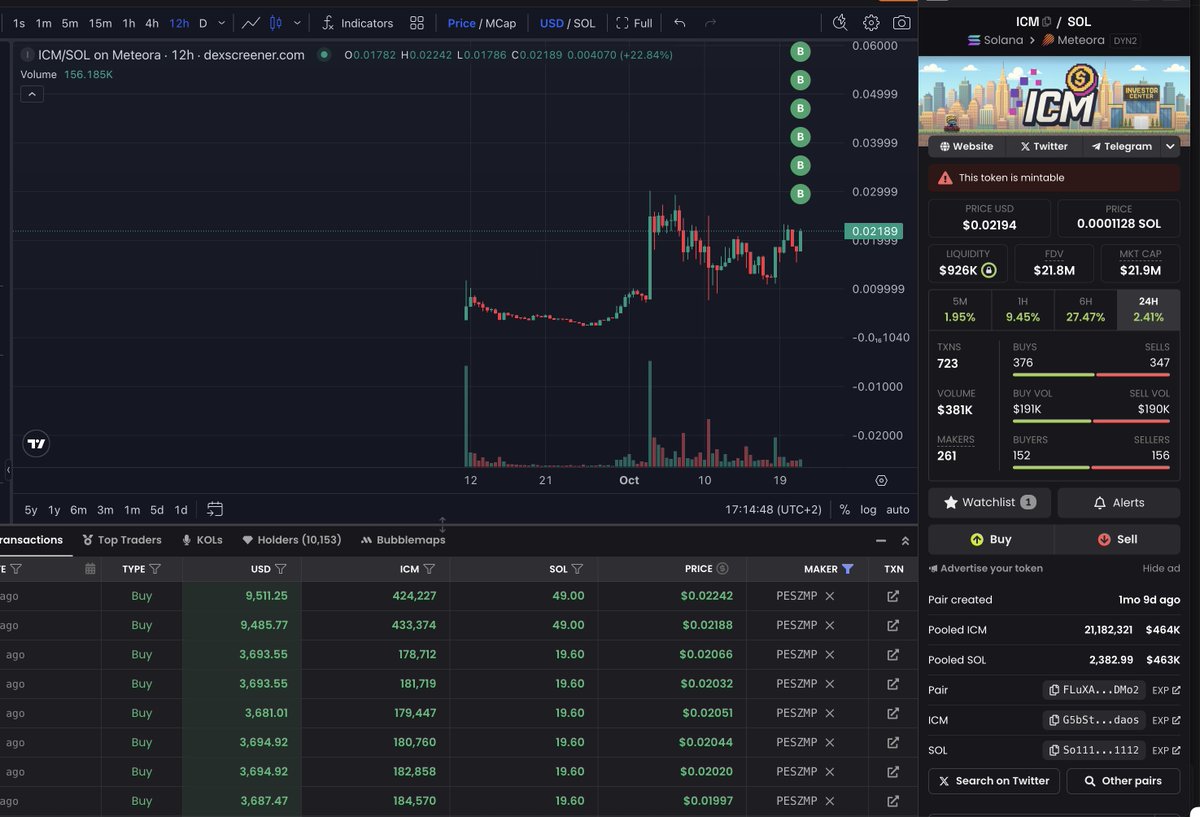Collapse the legend chevron under Volume
Screen dimensions: 1200x817
32,94
